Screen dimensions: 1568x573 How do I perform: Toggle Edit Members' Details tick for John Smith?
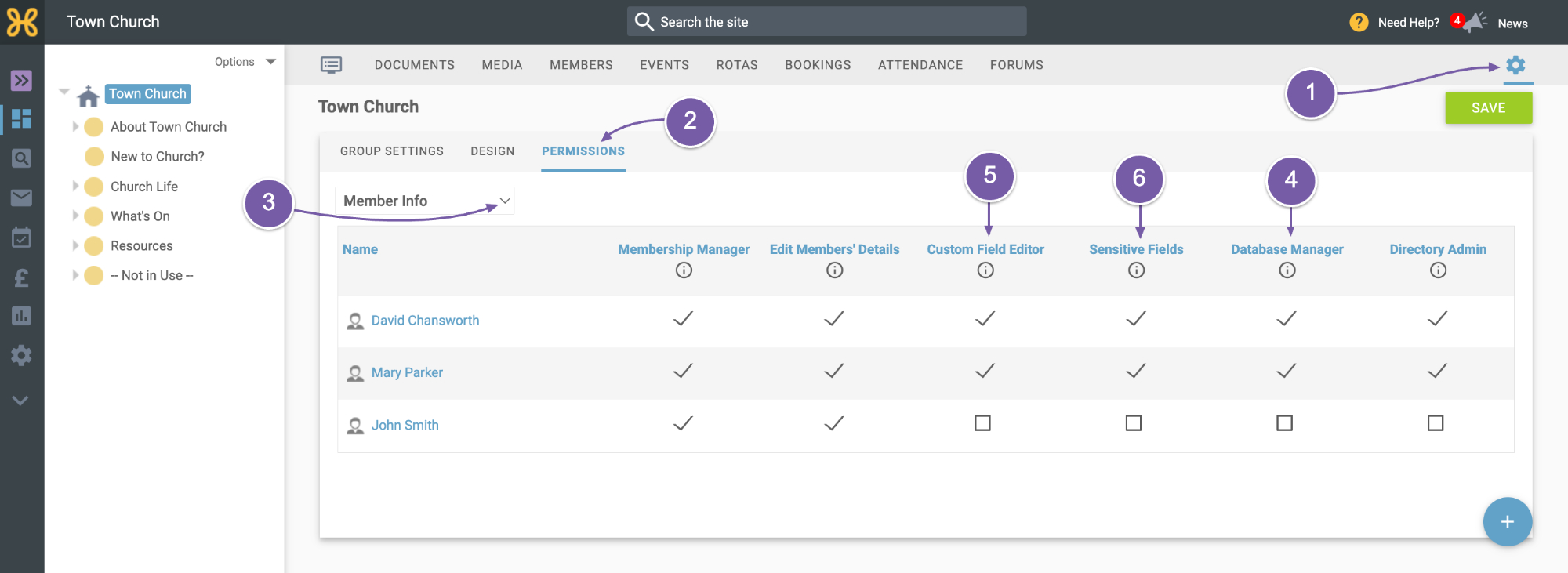pyautogui.click(x=834, y=423)
